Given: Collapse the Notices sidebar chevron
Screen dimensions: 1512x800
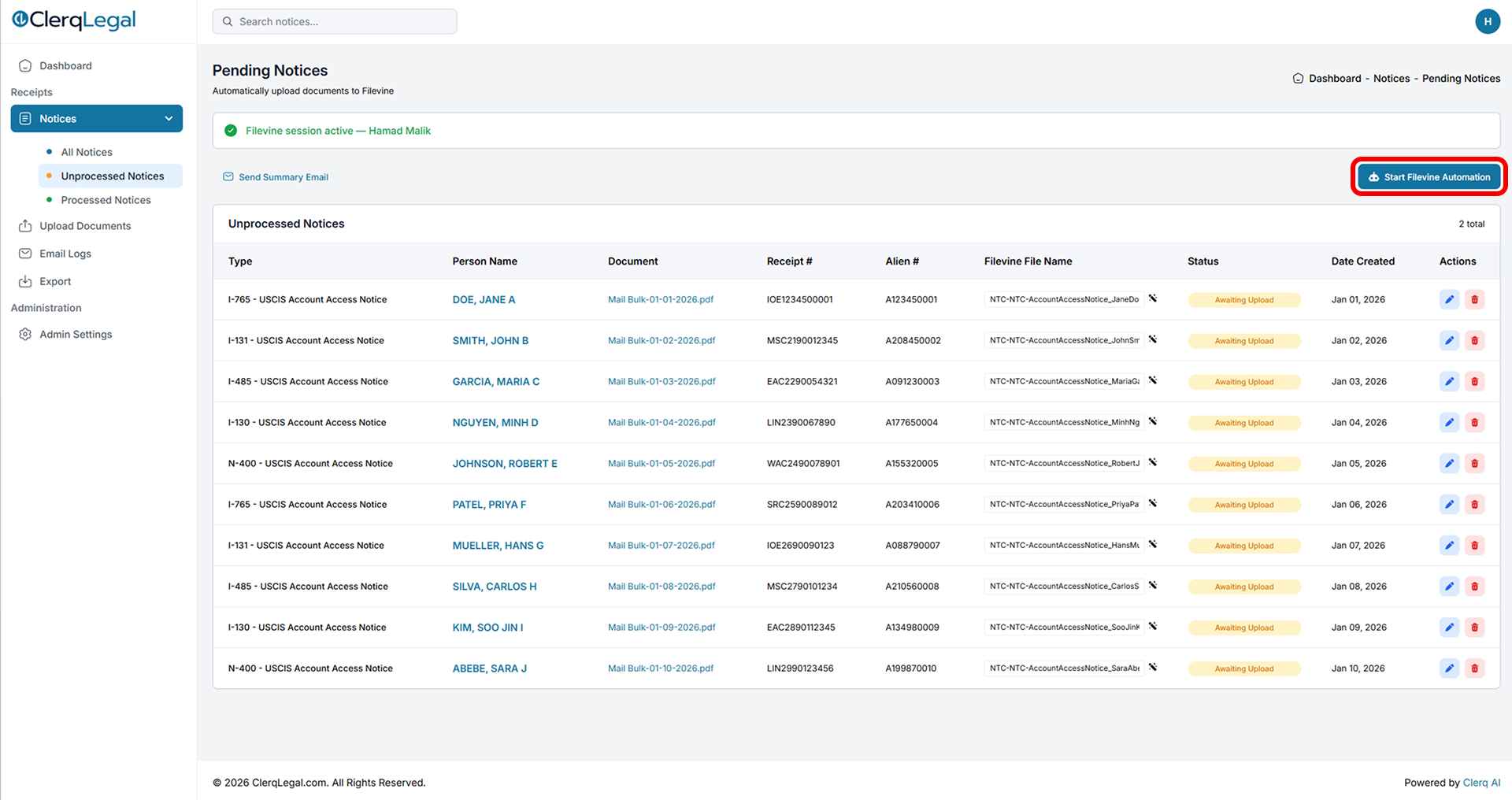Looking at the screenshot, I should coord(169,119).
